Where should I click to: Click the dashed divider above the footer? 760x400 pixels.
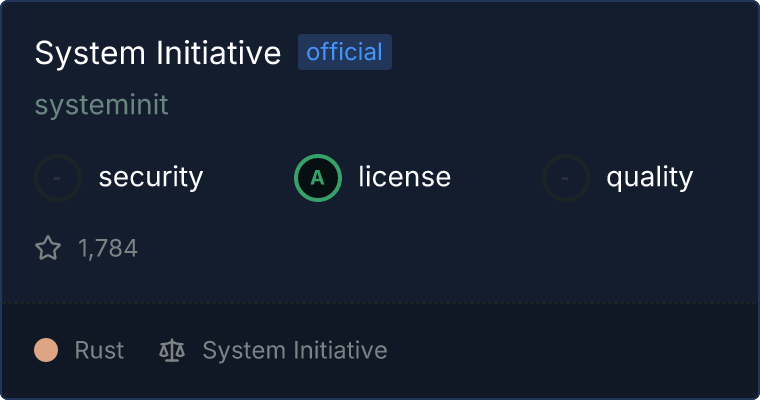380,301
